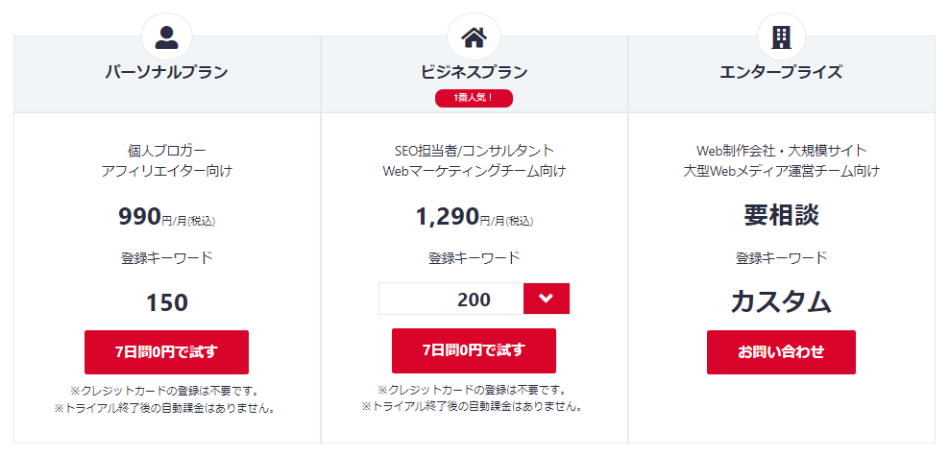The image size is (950, 456).
Task: Select the エンタープライズ header title
Action: coord(781,72)
